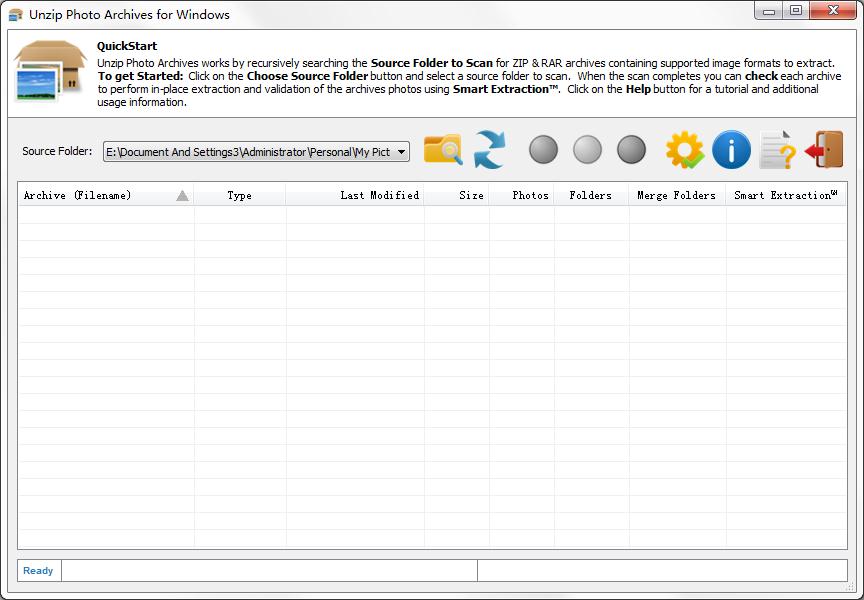Screen dimensions: 864x600
Task: Click the Smart Extraction column header
Action: (785, 196)
